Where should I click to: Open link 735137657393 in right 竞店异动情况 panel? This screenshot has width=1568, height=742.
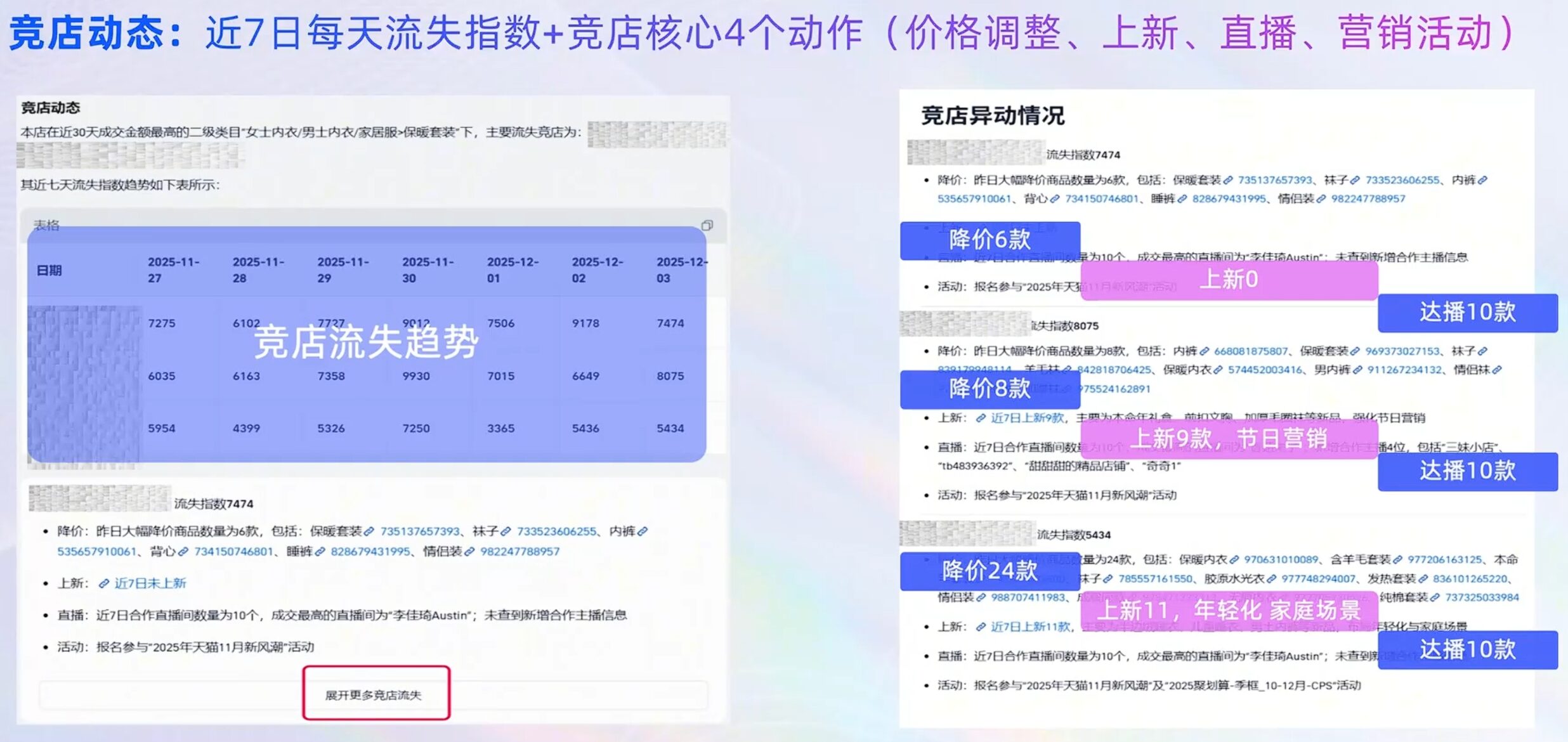coord(1275,180)
